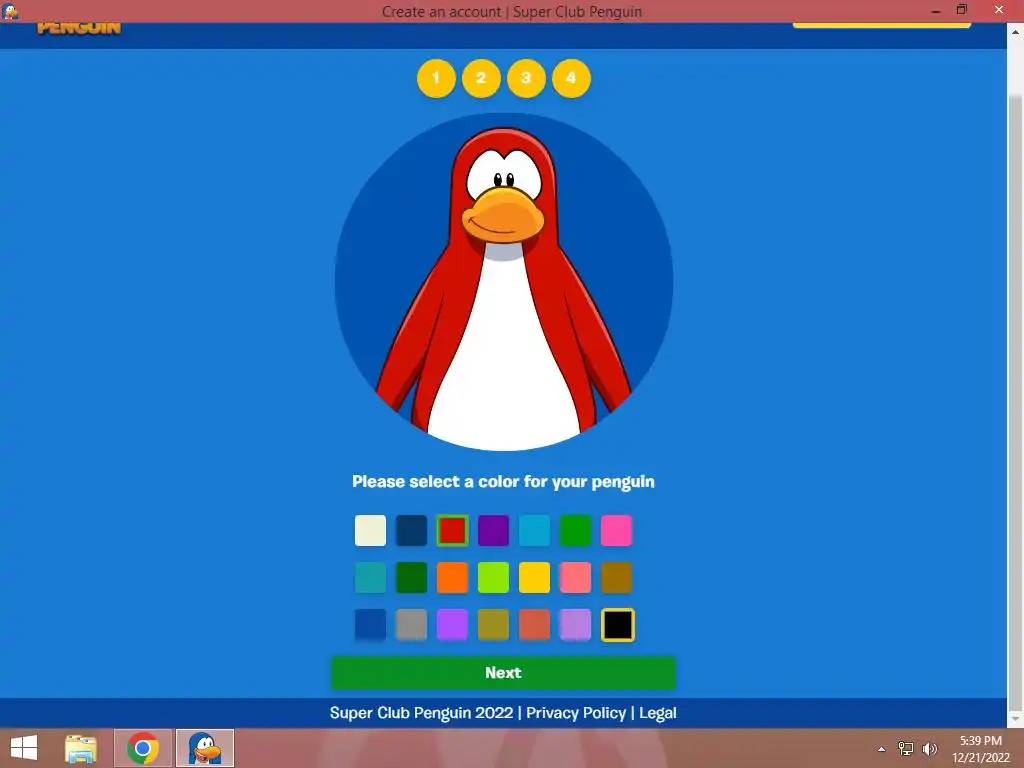
Task: Choose the navy blue penguin color
Action: point(411,530)
